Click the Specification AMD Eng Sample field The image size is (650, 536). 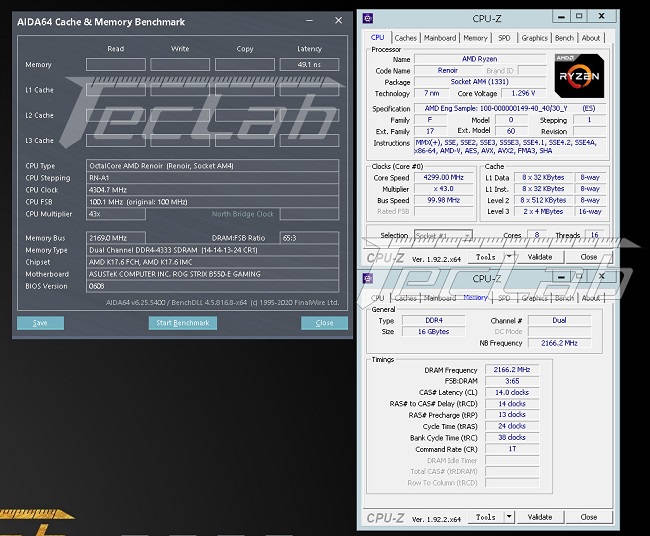(x=510, y=109)
